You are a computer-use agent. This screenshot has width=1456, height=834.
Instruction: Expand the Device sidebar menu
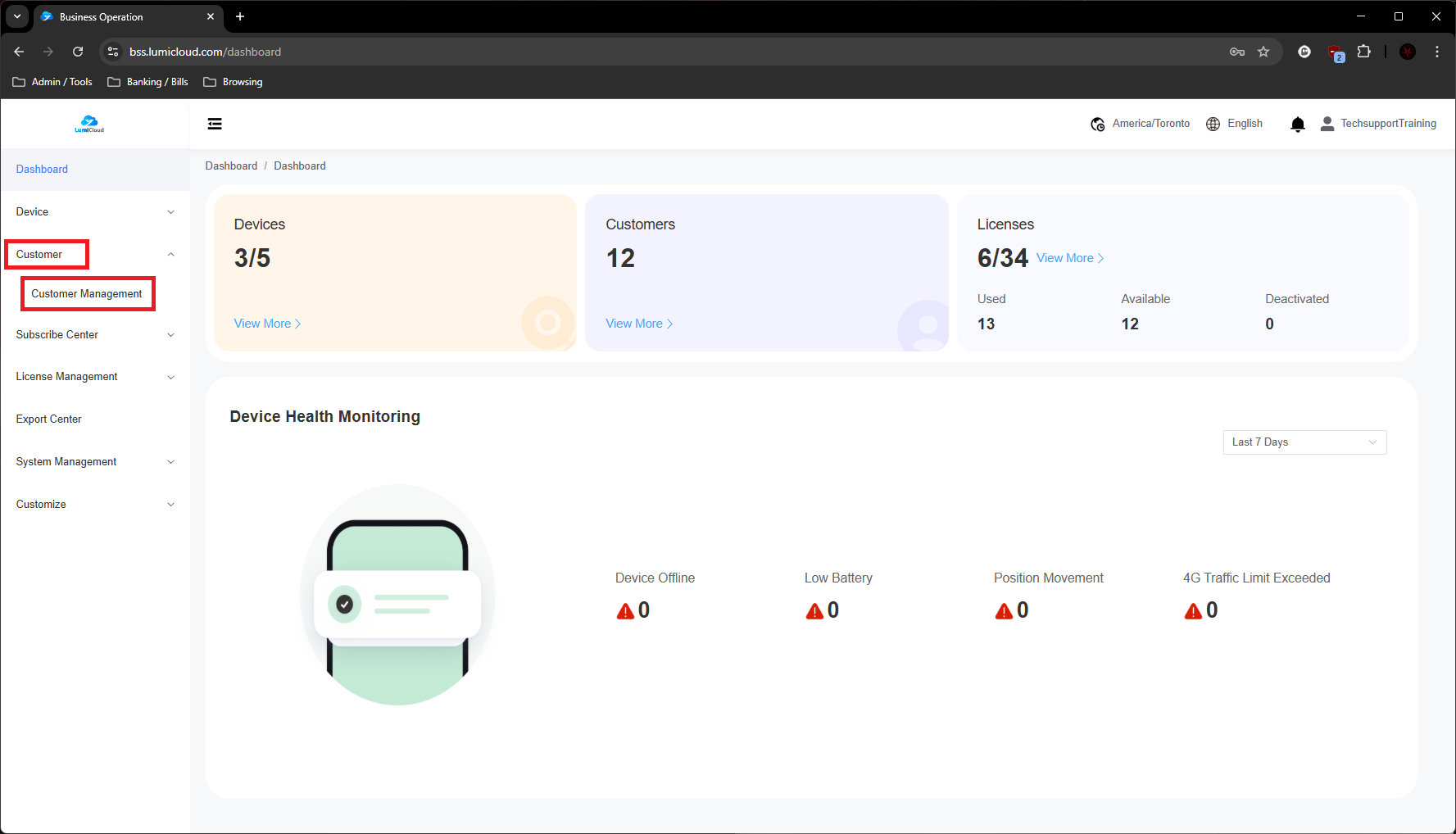[95, 212]
